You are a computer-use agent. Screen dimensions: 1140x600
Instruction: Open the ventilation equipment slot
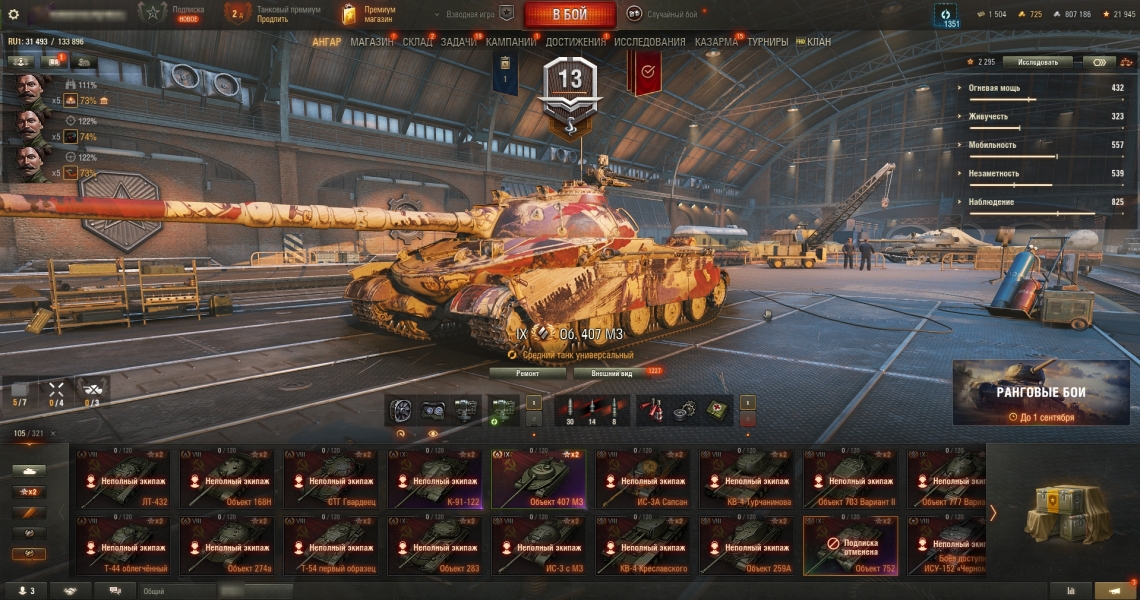pos(401,411)
